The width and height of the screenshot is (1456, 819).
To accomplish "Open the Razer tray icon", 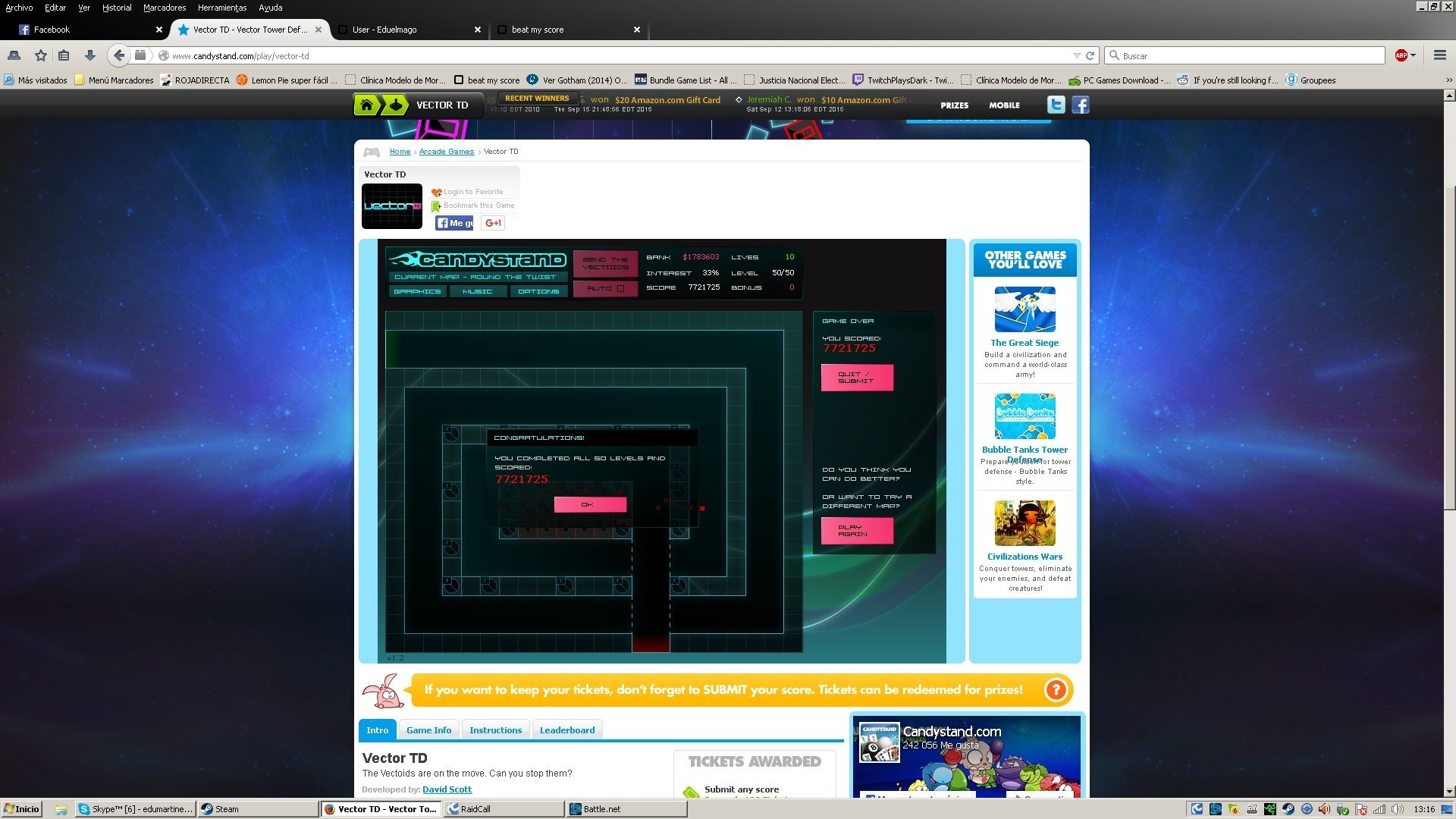I will [x=1270, y=809].
